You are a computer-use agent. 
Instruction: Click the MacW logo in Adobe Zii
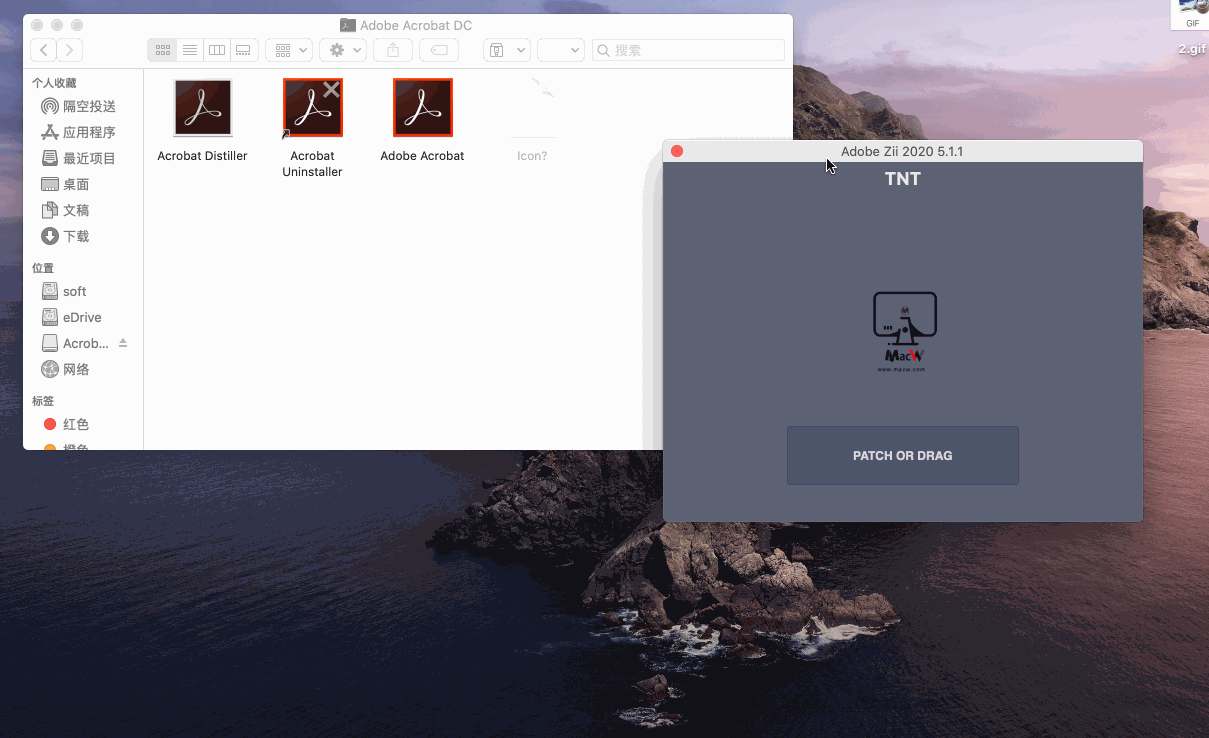904,332
